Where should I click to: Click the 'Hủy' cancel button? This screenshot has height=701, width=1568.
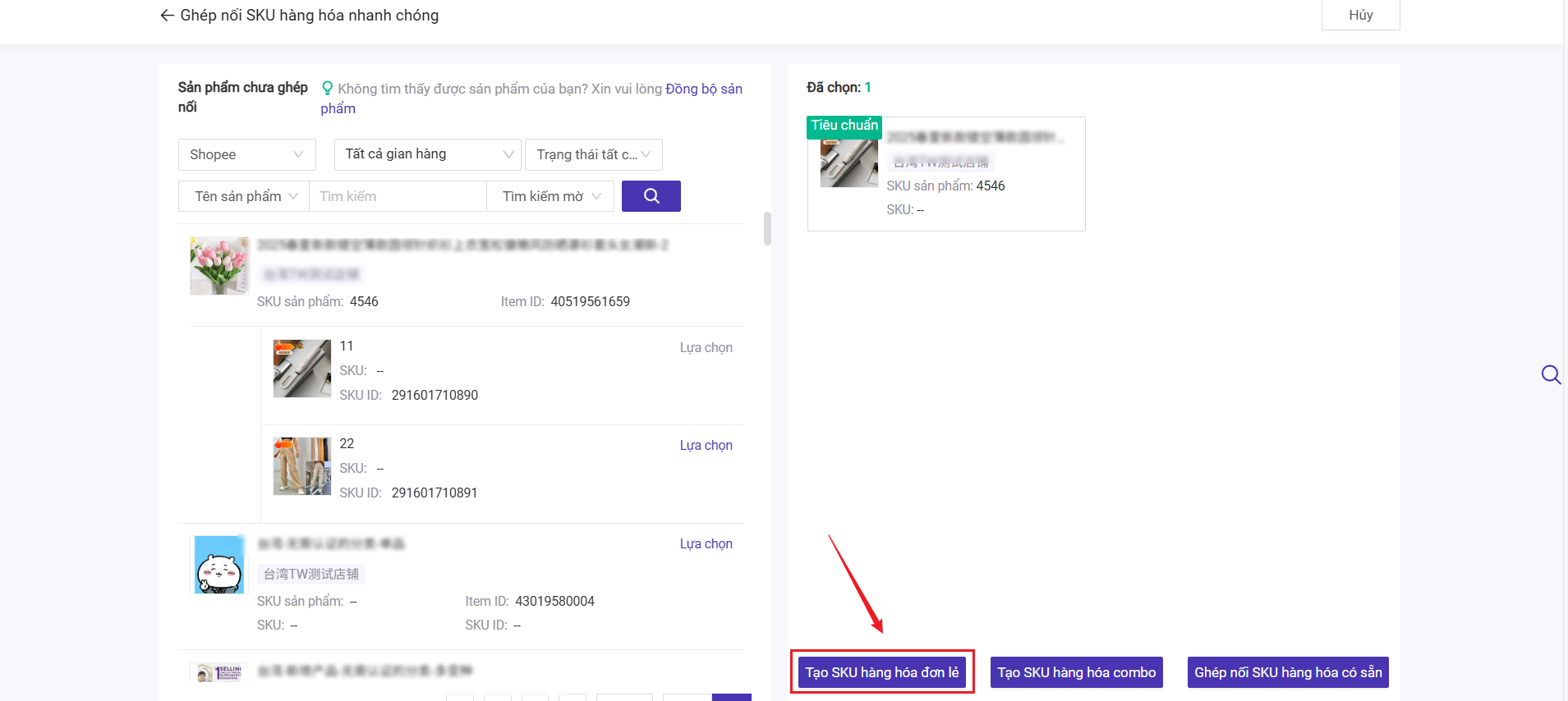(1360, 15)
